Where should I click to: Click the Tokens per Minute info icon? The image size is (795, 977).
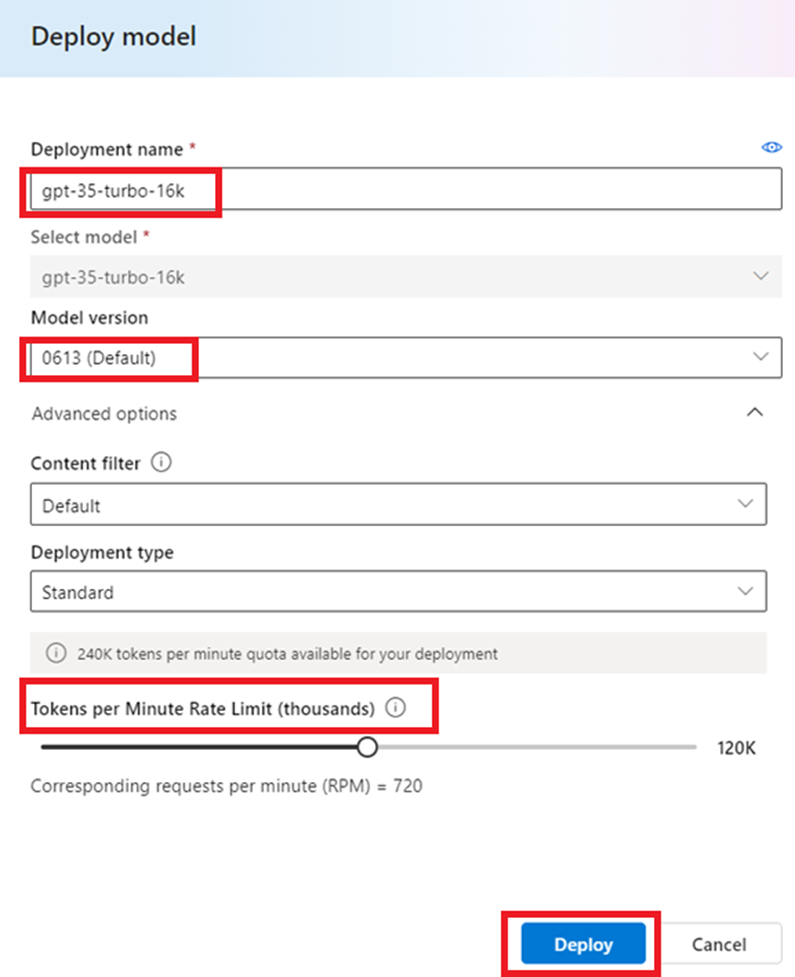(x=395, y=708)
